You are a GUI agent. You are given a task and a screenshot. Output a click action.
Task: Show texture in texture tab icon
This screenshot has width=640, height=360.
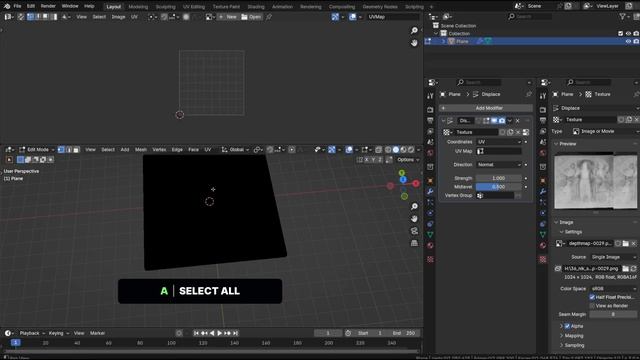526,132
